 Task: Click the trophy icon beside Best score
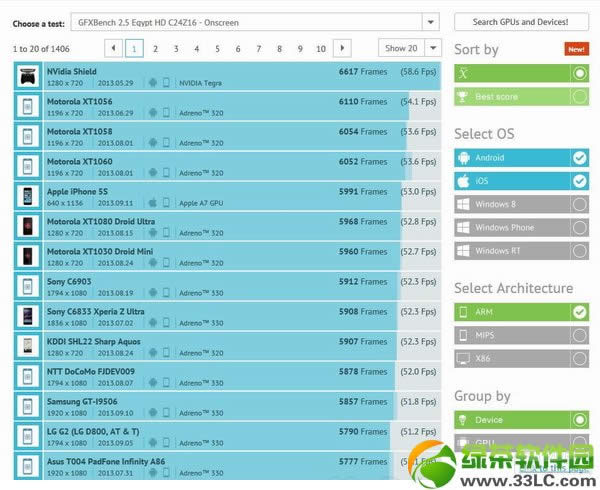pyautogui.click(x=463, y=96)
